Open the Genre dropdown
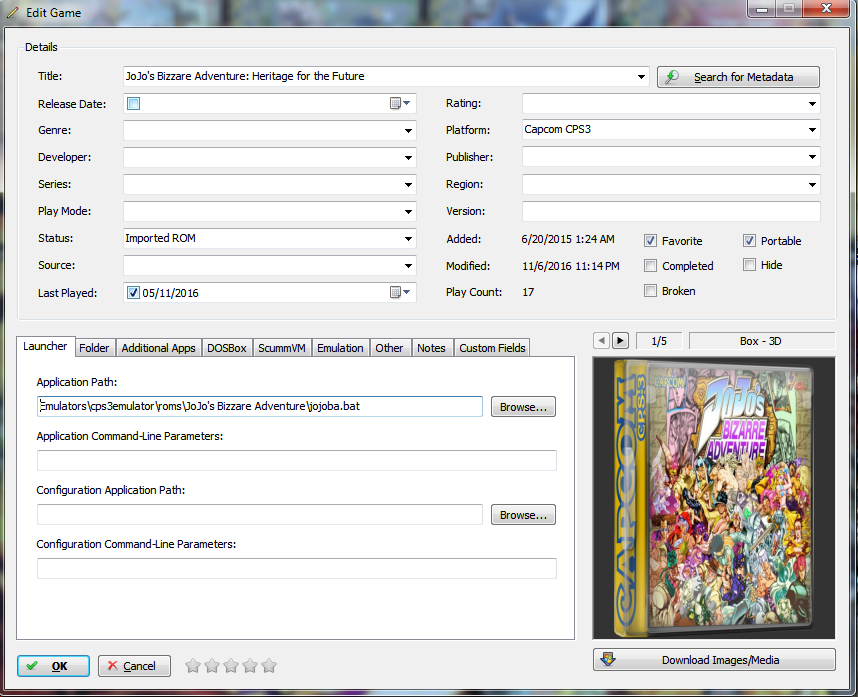 [408, 131]
